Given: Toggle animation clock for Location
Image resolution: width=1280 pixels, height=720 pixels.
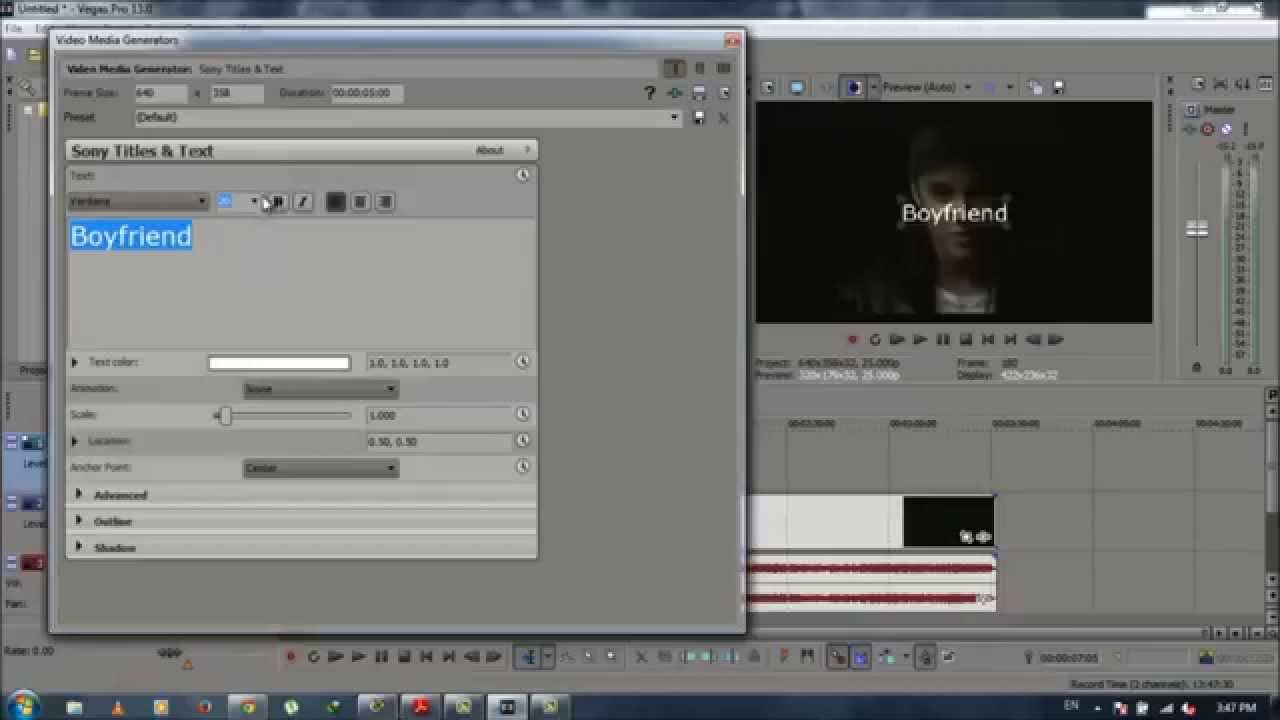Looking at the screenshot, I should [x=523, y=440].
